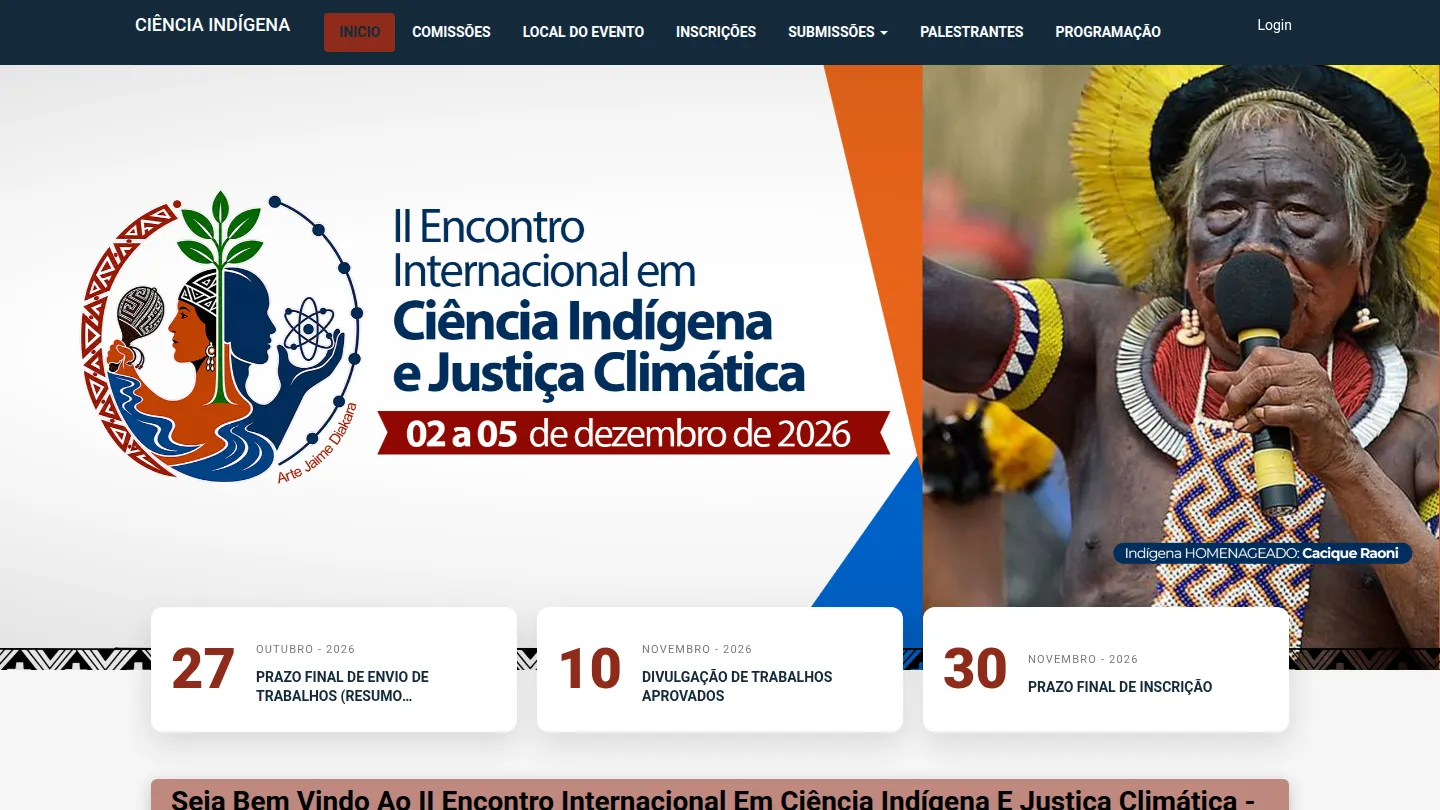The height and width of the screenshot is (810, 1440).
Task: Click 'DIVULGAÇÃO DE TRABALHOS APROVADOS' text
Action: coord(737,686)
